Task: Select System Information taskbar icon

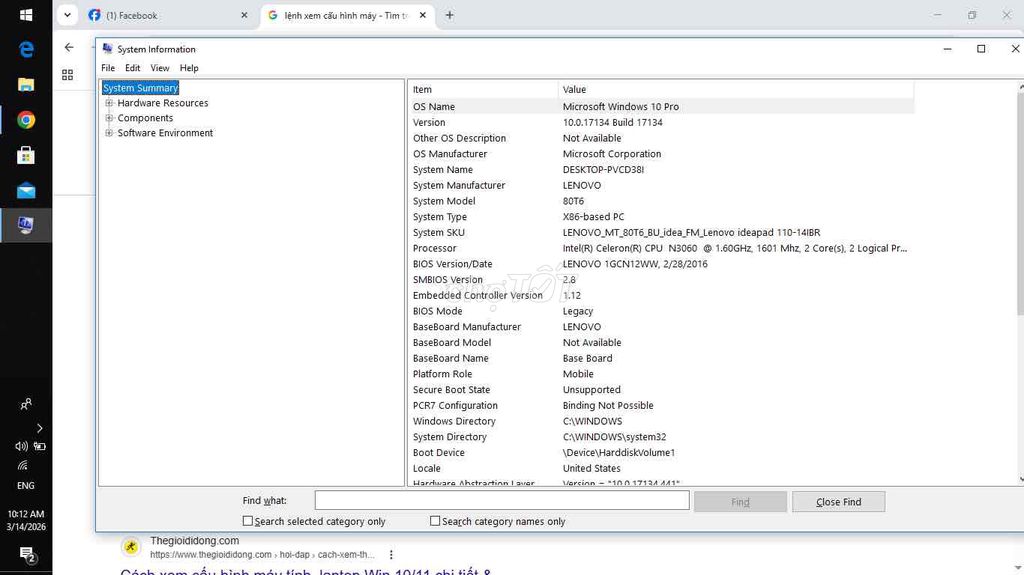Action: (26, 225)
